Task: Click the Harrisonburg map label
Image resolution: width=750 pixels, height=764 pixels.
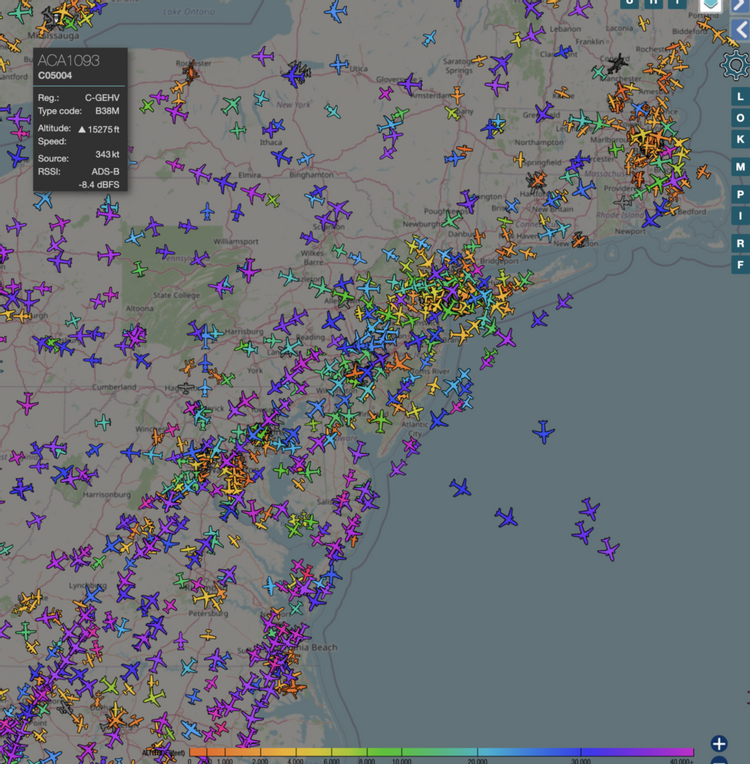Action: click(x=107, y=495)
